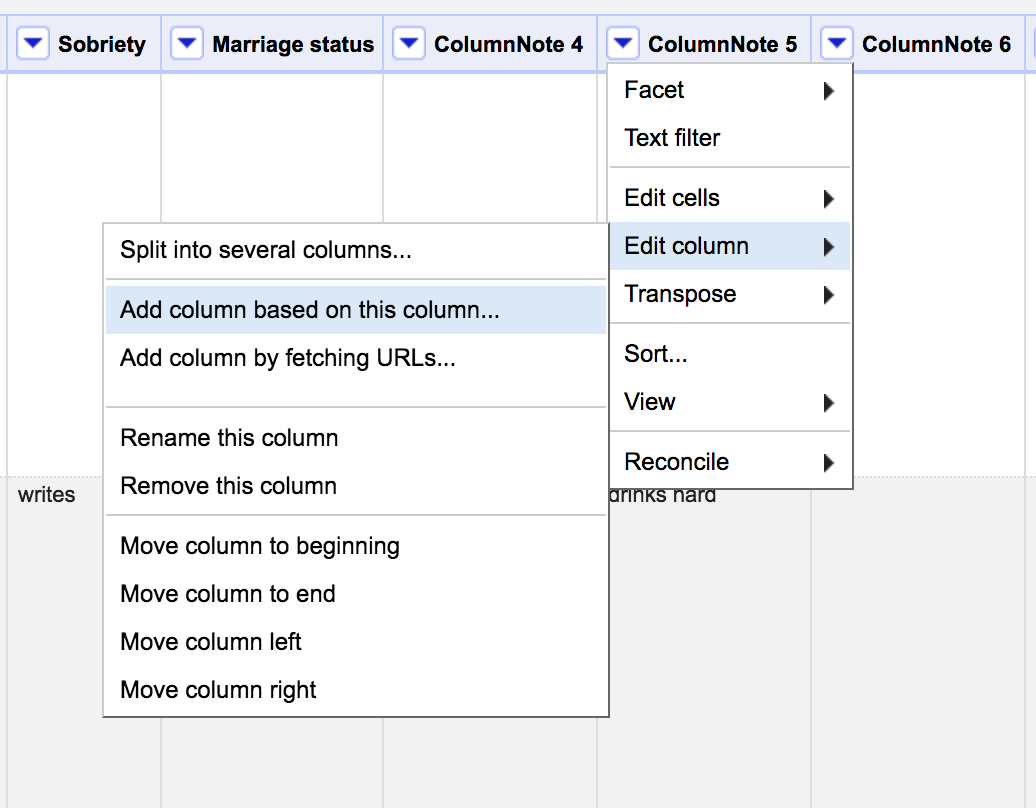Open the Sobriety column dropdown arrow
Viewport: 1036px width, 808px height.
33,44
